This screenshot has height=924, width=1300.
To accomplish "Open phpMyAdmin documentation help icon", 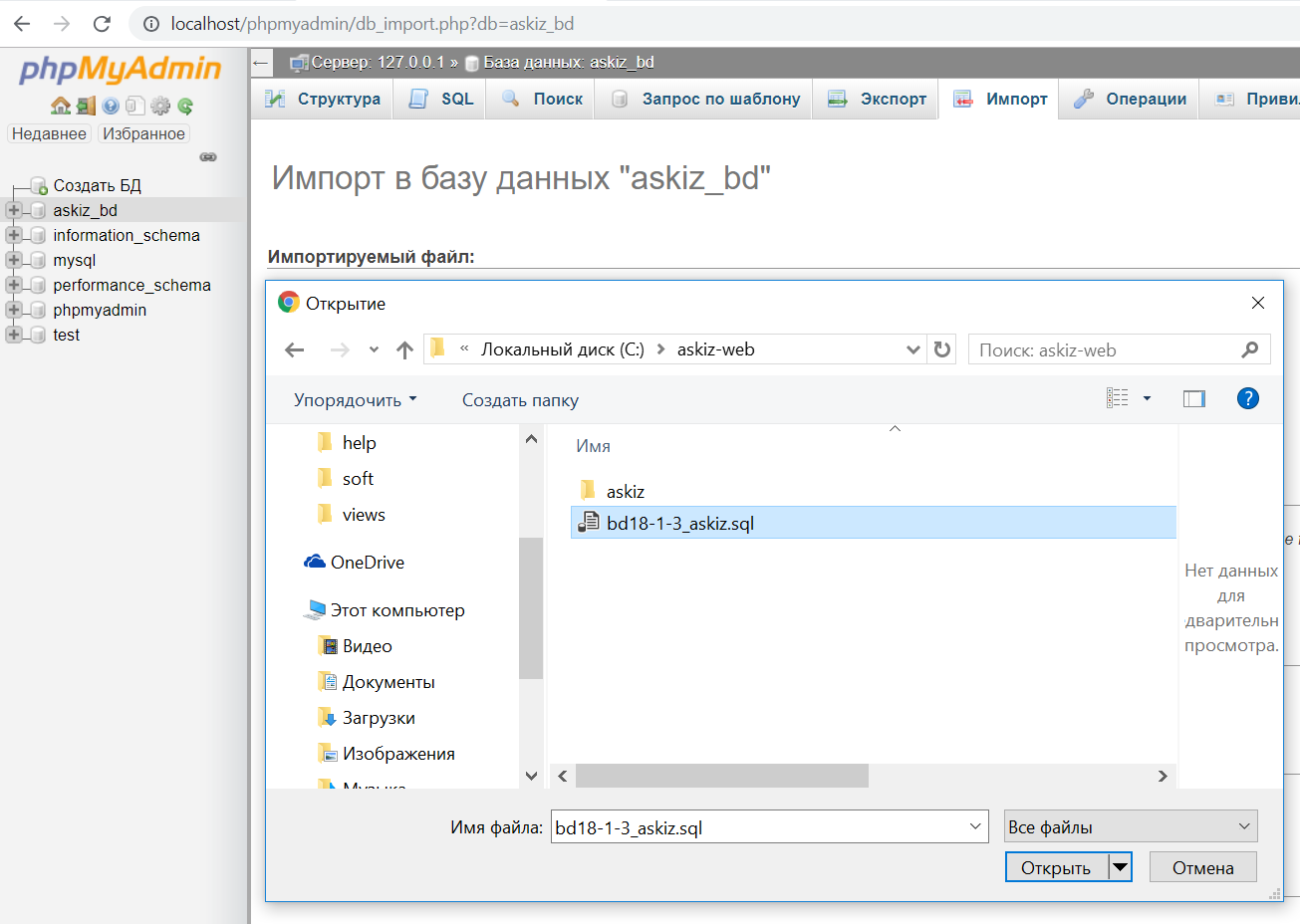I will pyautogui.click(x=111, y=106).
